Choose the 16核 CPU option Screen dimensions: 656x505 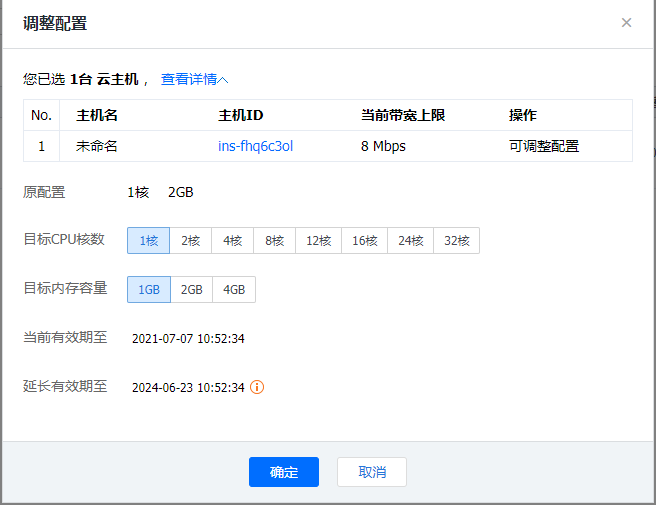pos(365,241)
